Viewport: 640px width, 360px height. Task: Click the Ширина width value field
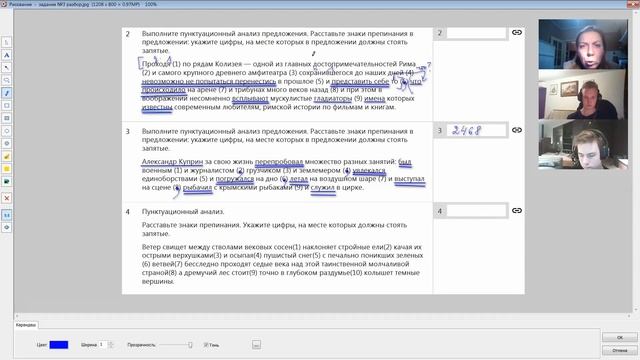tap(103, 345)
